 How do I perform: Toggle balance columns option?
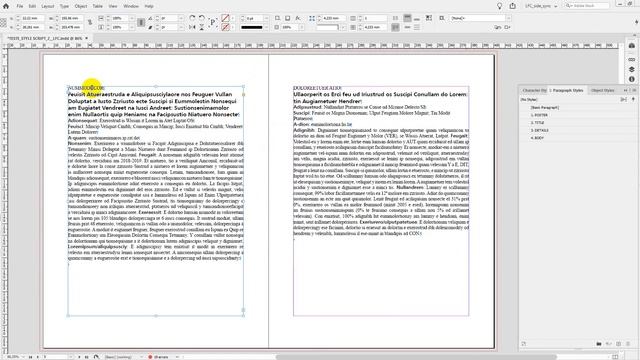(395, 18)
